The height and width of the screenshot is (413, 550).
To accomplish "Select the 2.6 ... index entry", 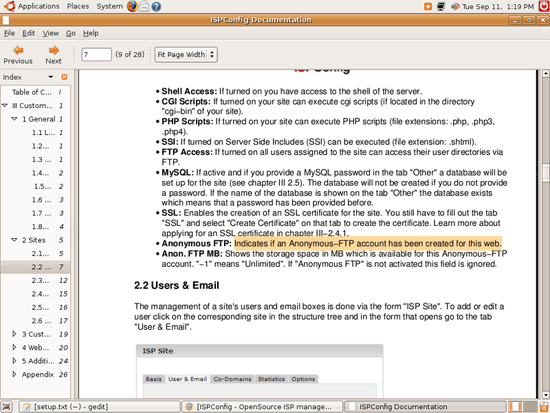I will coord(35,321).
